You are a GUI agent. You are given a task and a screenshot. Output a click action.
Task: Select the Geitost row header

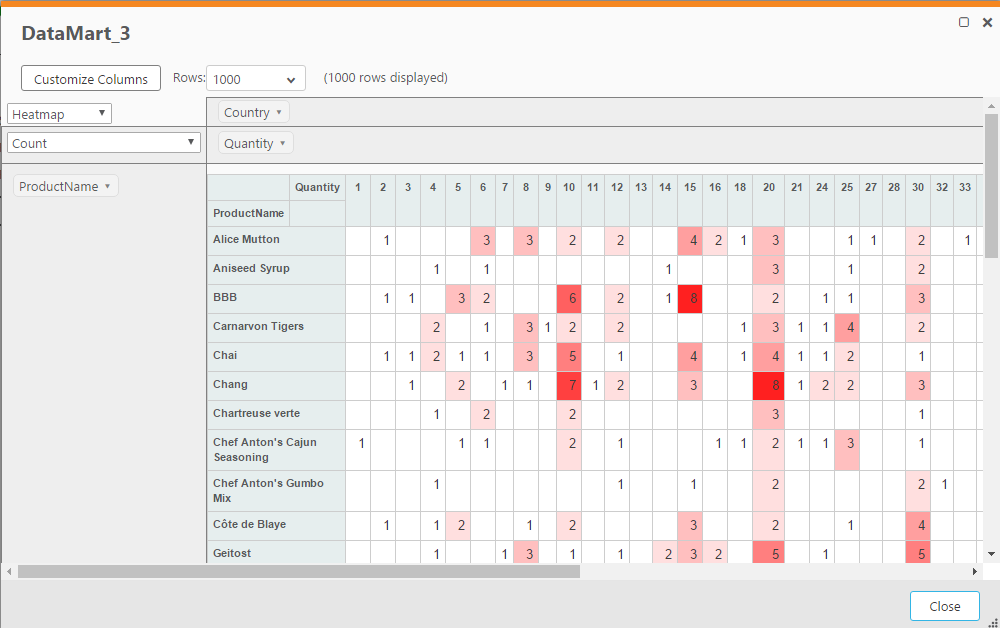pyautogui.click(x=276, y=552)
